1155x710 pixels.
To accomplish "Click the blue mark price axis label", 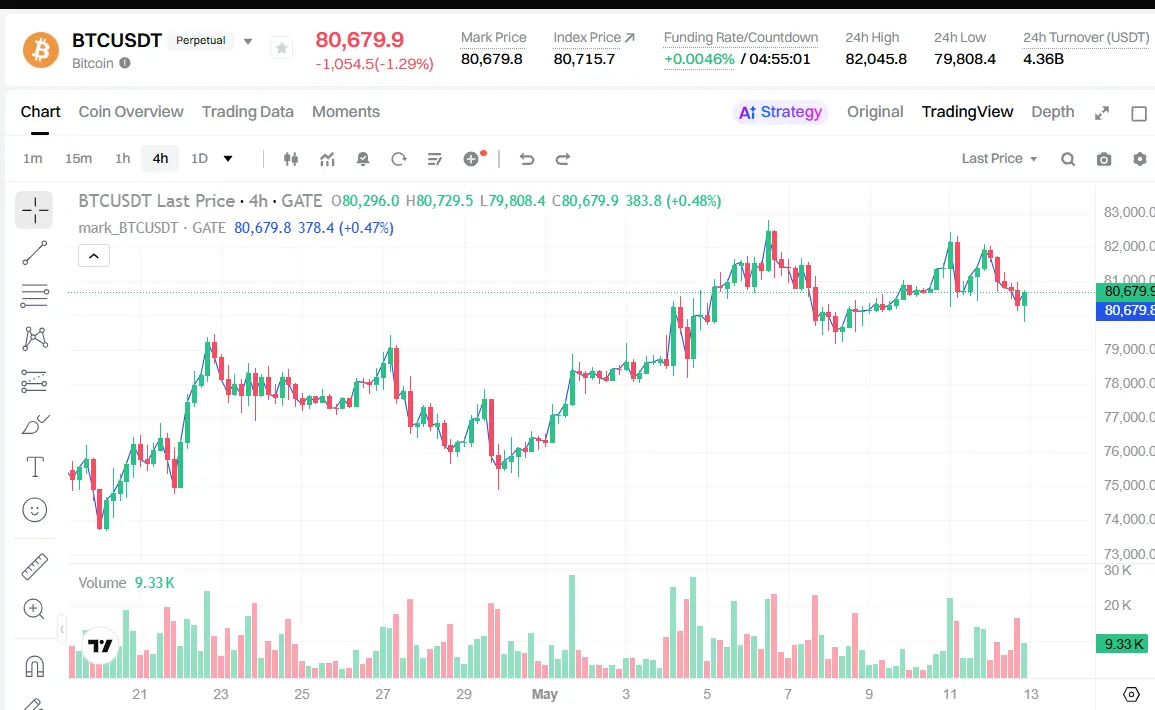I will [x=1126, y=310].
